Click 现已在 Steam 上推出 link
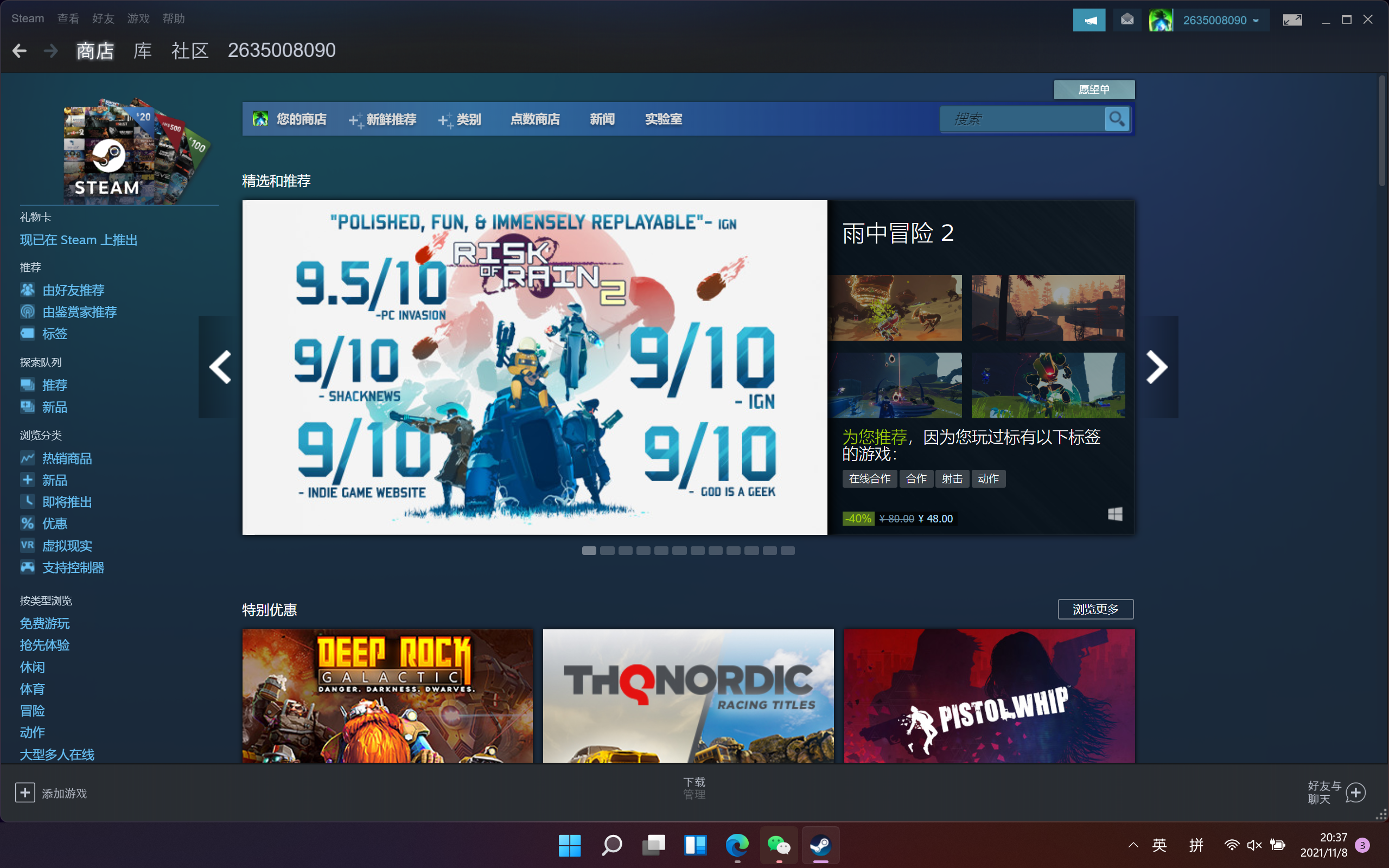 (x=79, y=240)
